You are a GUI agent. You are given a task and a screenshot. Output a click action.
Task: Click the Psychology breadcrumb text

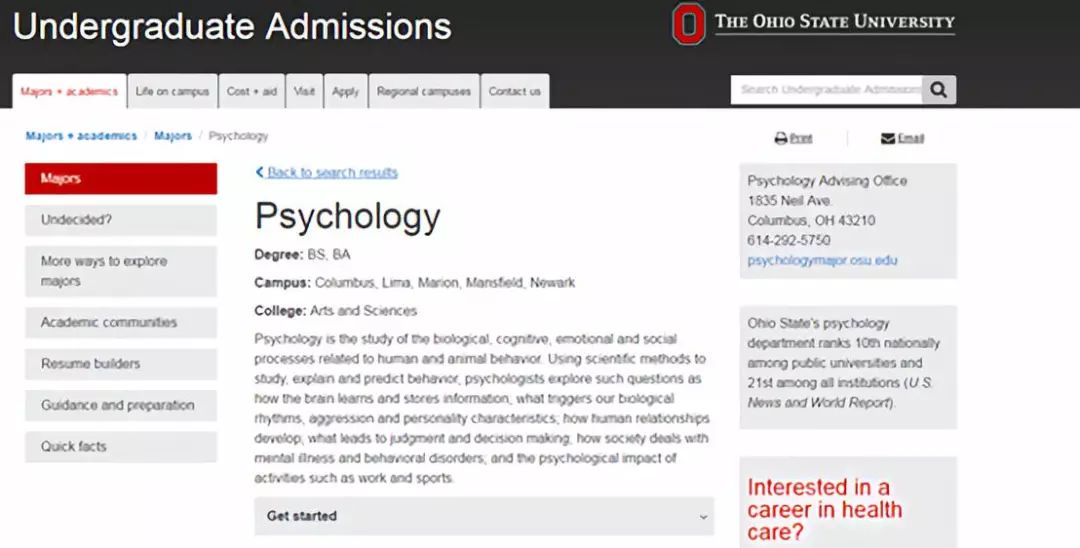point(238,136)
